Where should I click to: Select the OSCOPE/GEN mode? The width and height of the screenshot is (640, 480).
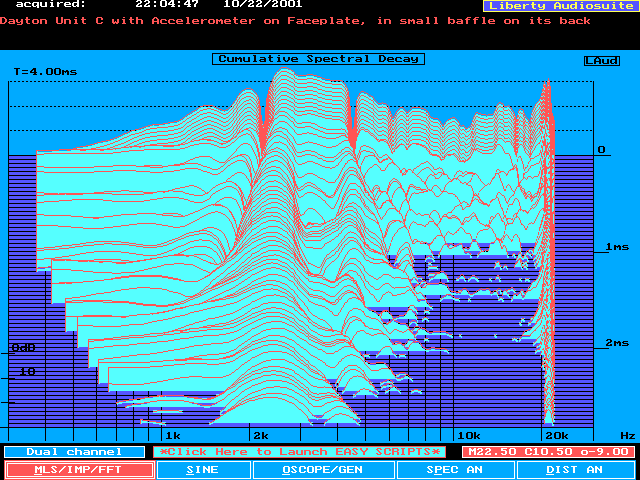323,469
